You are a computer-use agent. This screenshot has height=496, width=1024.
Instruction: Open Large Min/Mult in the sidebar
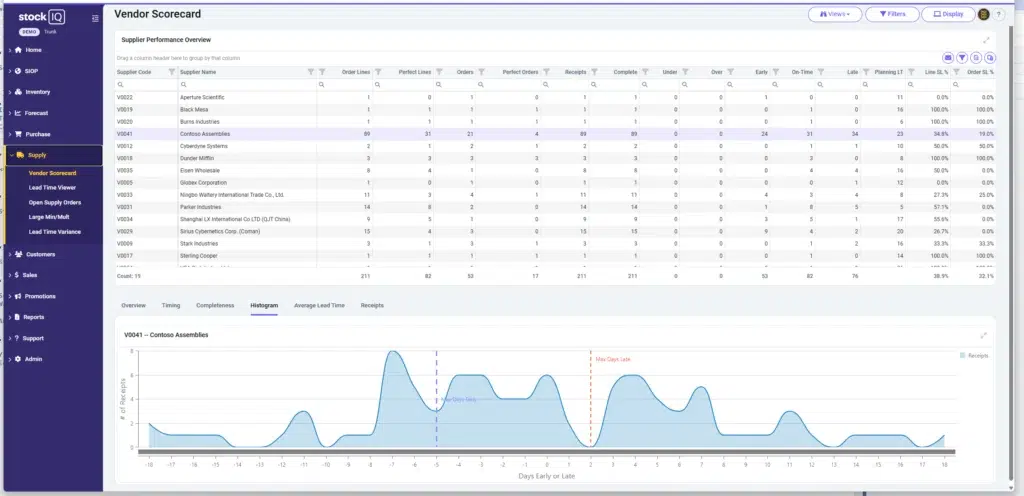[x=50, y=217]
